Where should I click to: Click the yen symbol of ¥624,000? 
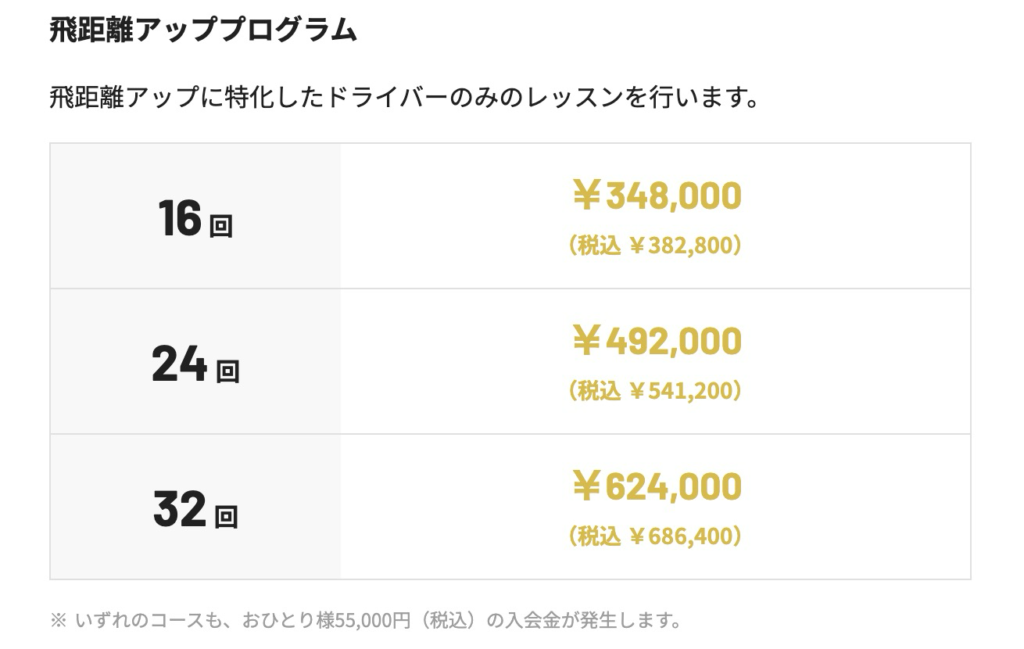click(586, 487)
